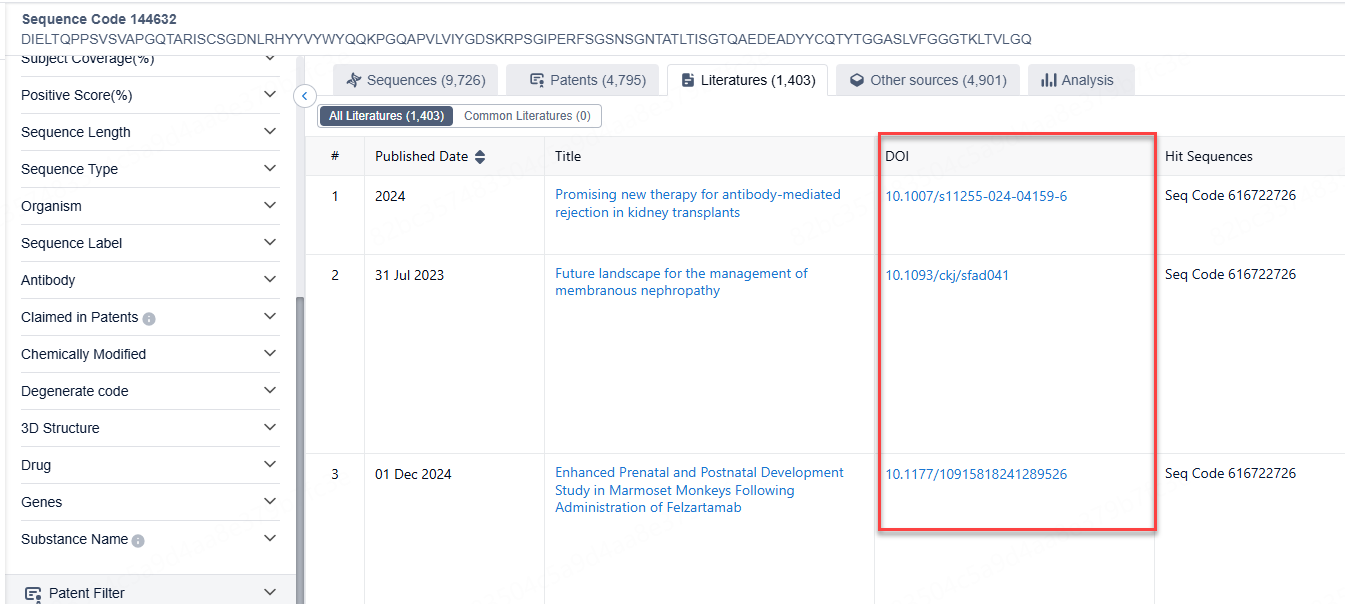Open DOI link 10.1093/ckj/sfad041
Image resolution: width=1345 pixels, height=604 pixels.
947,275
